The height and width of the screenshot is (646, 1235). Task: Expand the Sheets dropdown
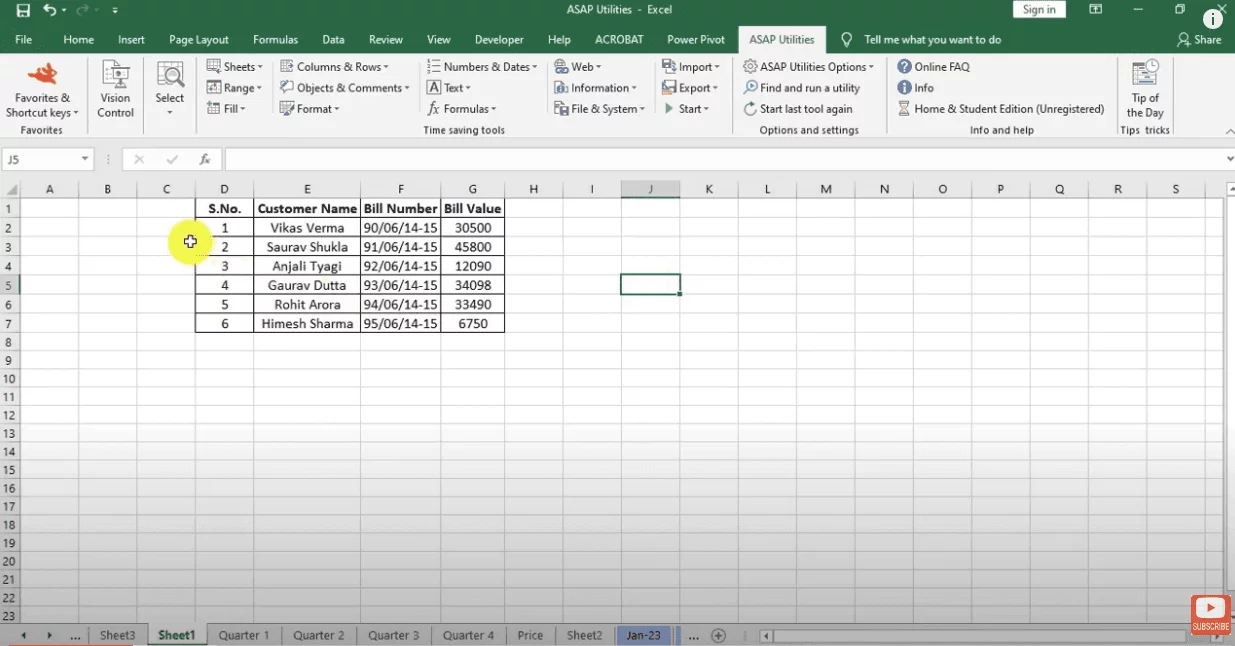click(x=235, y=67)
